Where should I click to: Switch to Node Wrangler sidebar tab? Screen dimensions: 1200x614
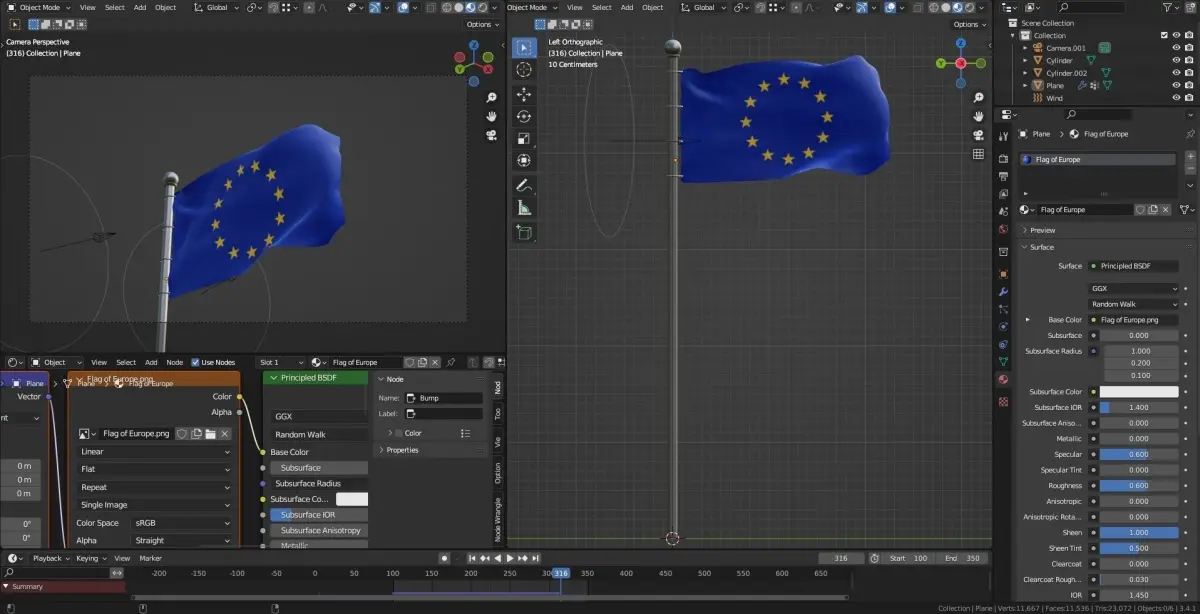click(x=498, y=521)
